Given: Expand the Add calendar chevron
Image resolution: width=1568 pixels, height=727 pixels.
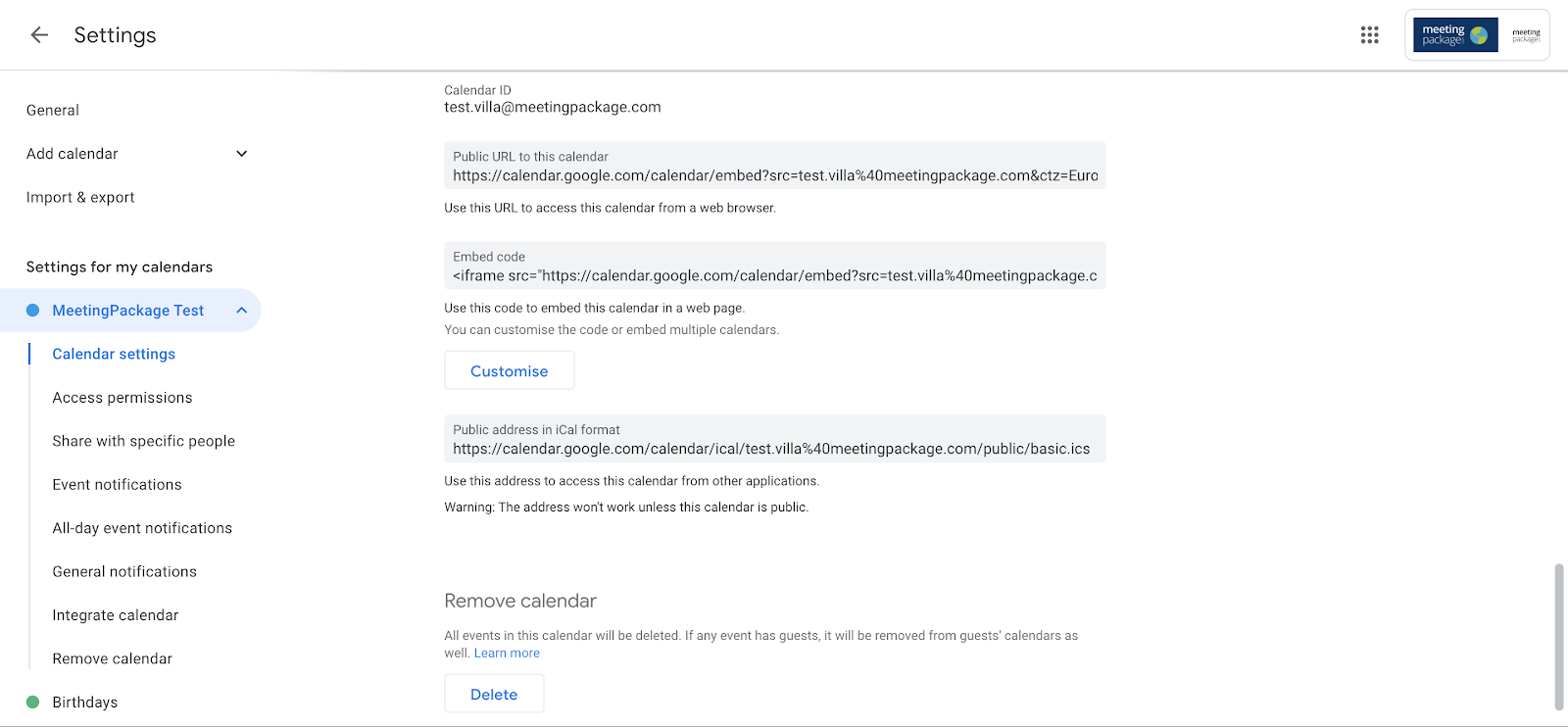Looking at the screenshot, I should [242, 154].
